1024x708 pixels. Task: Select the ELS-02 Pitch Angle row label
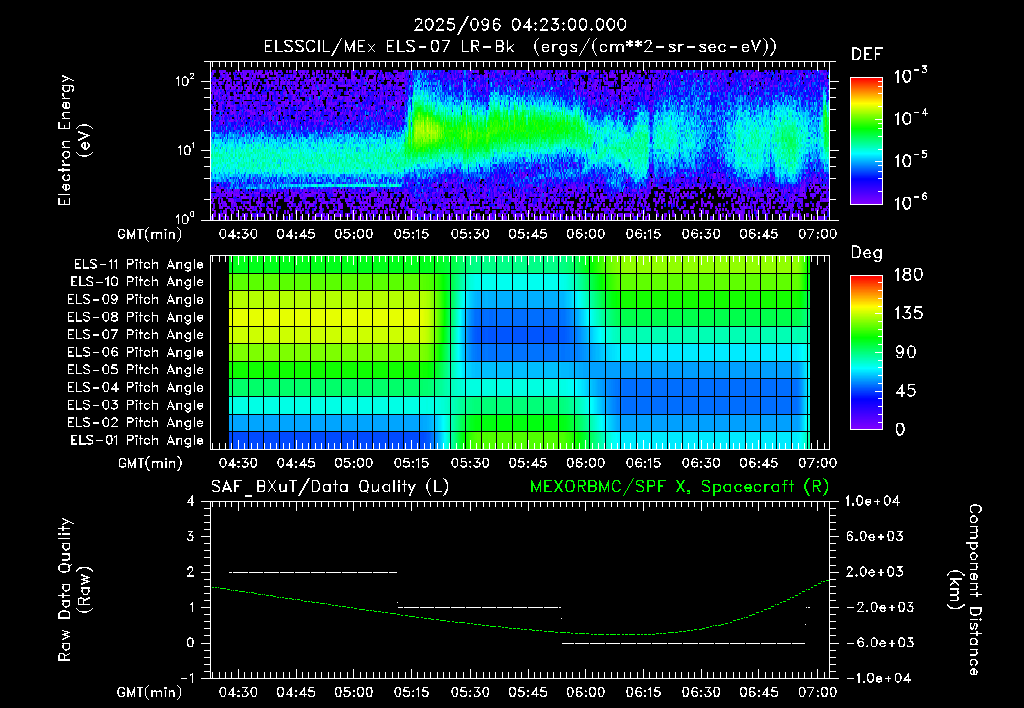click(136, 423)
